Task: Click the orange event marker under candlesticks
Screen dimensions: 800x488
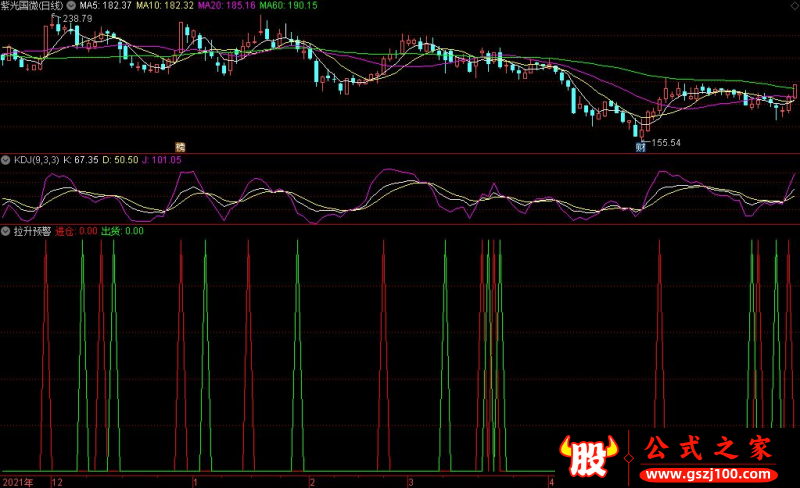Action: [x=180, y=147]
